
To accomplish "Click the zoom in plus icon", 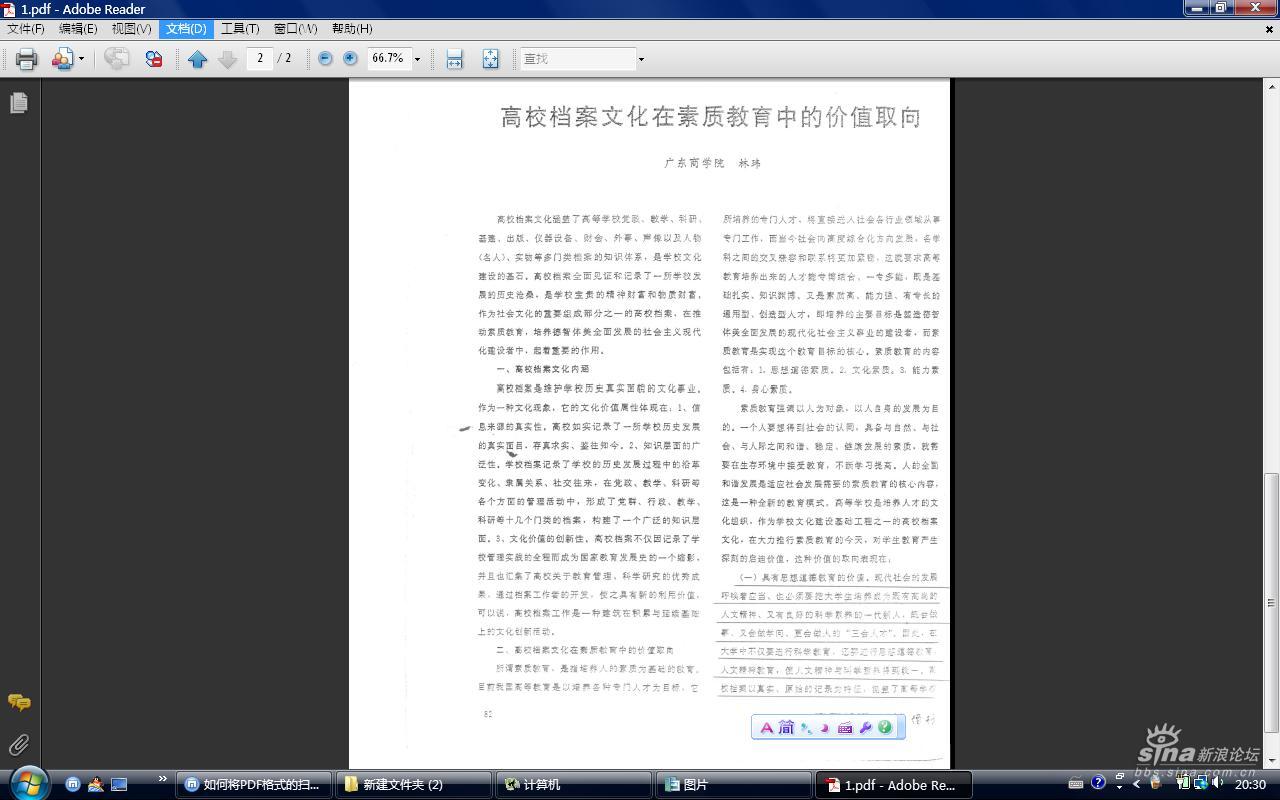I will (x=348, y=58).
